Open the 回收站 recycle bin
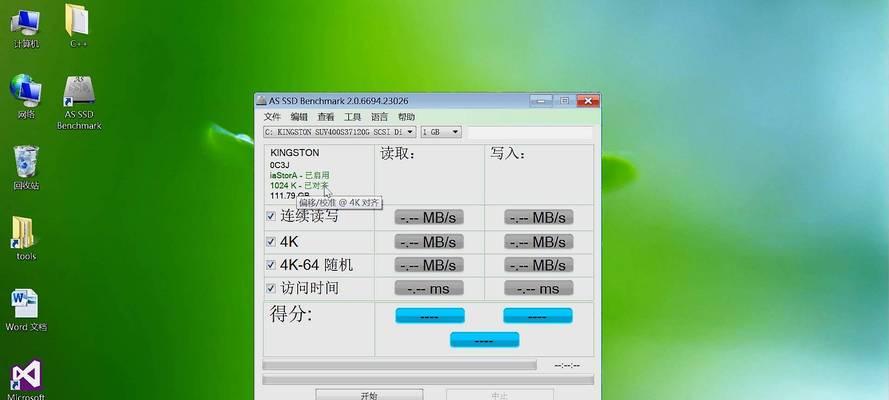The image size is (889, 400). pyautogui.click(x=26, y=167)
